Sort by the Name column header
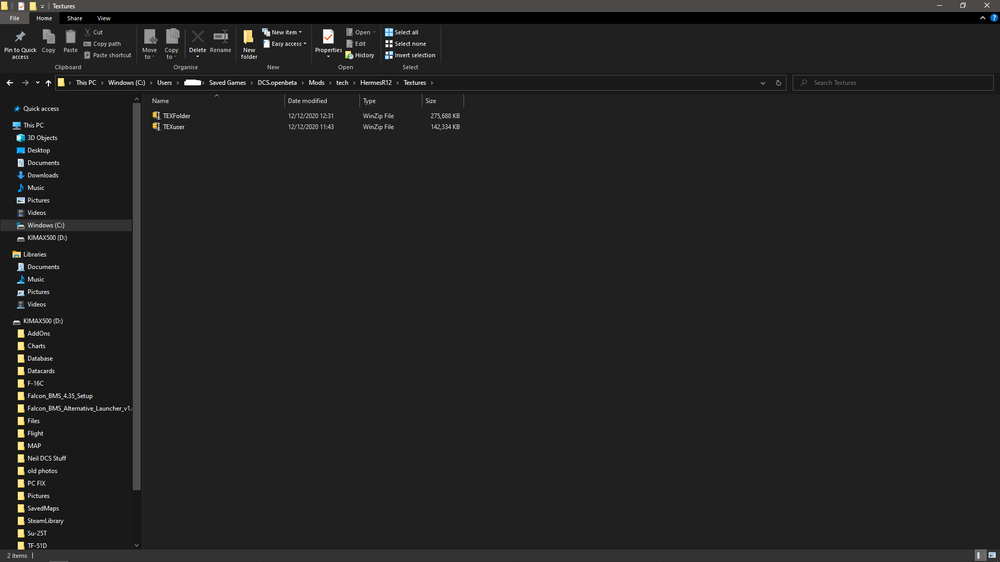 217,101
